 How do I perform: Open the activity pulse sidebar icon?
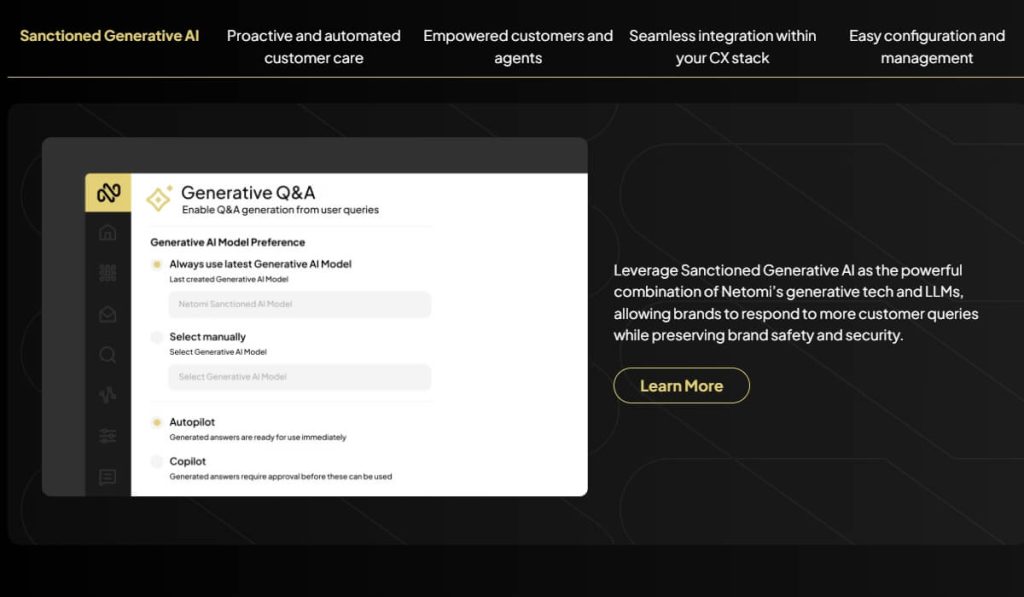pos(107,395)
